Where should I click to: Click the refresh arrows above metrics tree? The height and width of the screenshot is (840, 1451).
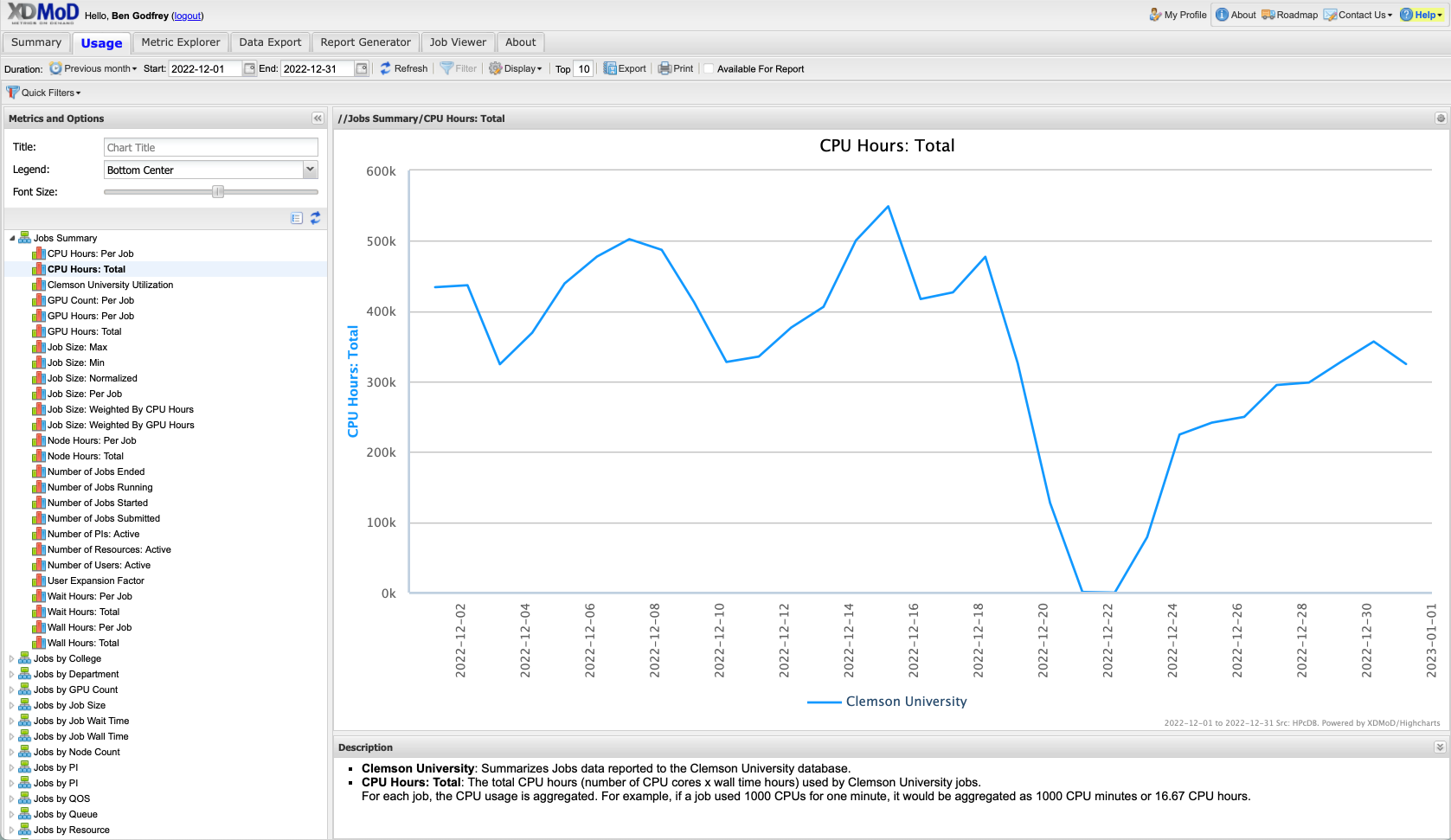point(315,218)
